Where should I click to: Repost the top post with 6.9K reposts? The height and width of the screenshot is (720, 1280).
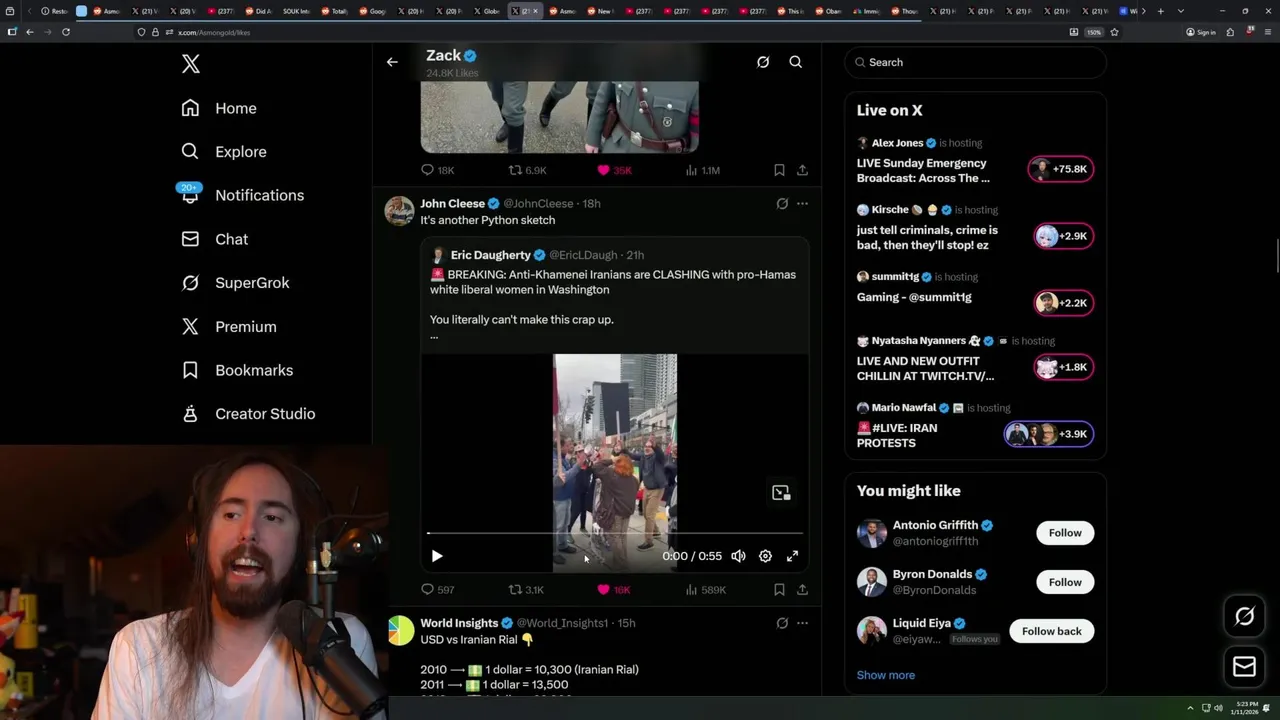[528, 170]
